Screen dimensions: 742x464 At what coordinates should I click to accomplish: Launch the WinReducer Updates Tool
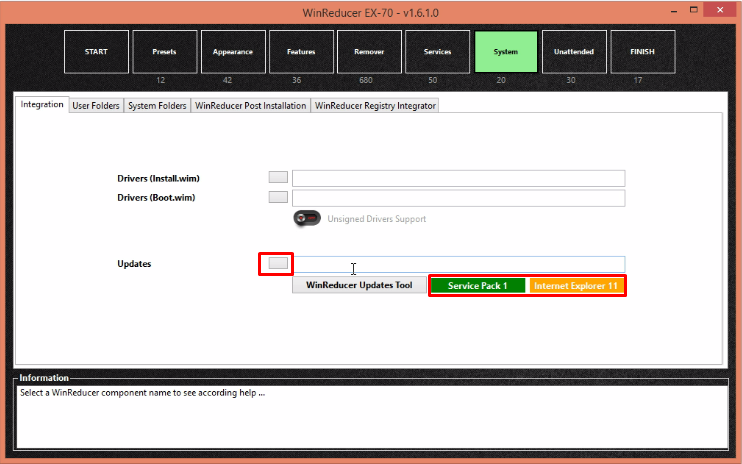click(x=359, y=285)
